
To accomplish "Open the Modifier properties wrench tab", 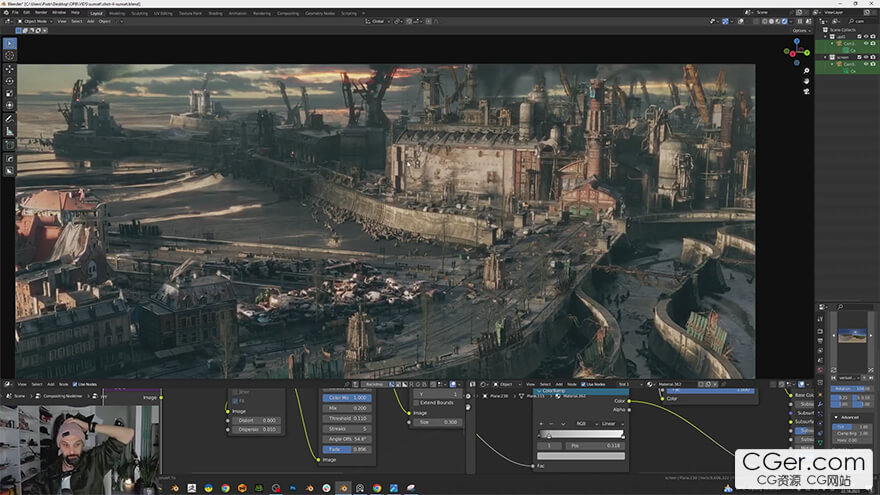I will coord(820,404).
